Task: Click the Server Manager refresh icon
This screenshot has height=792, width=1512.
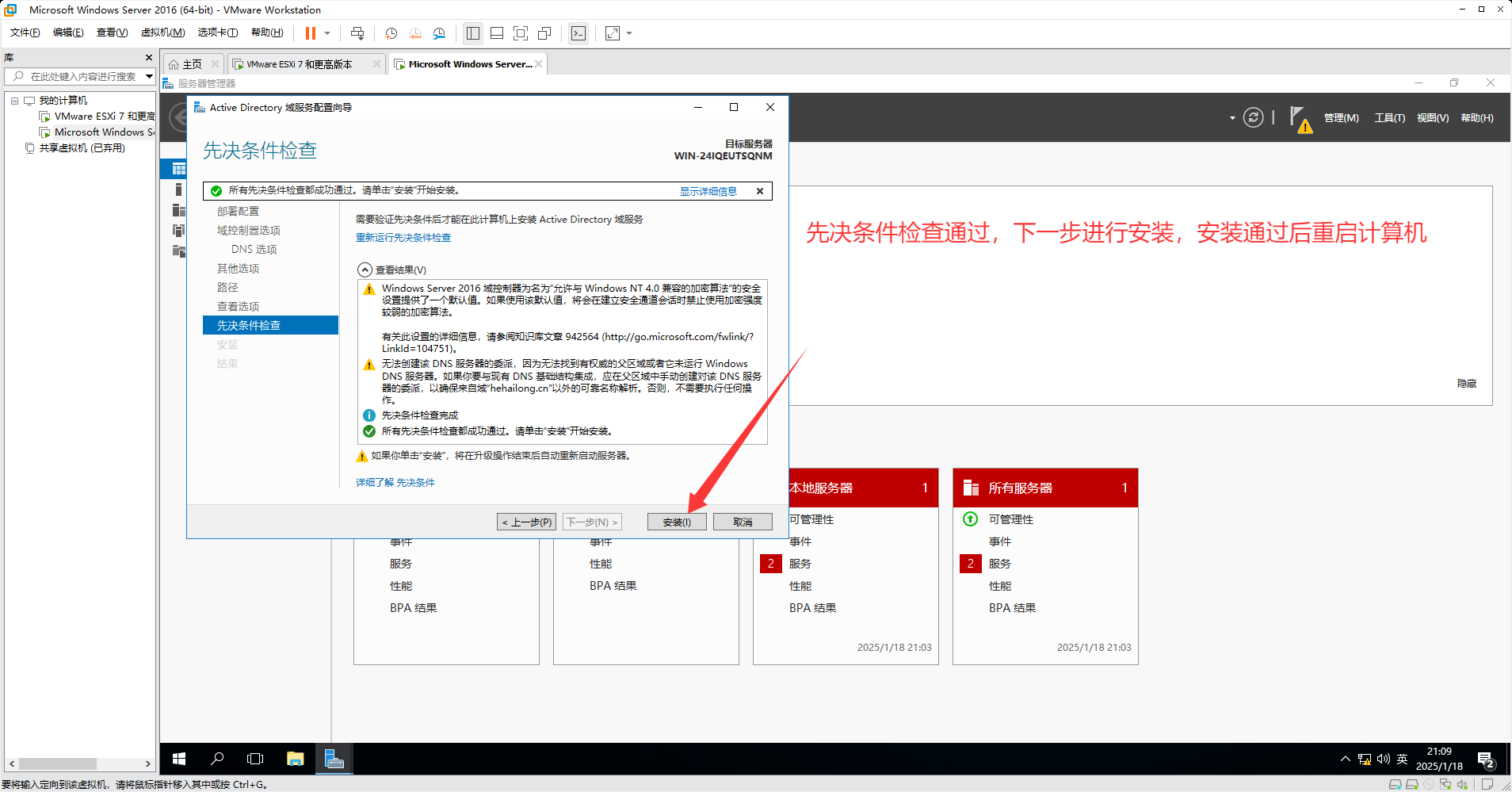Action: (1253, 118)
